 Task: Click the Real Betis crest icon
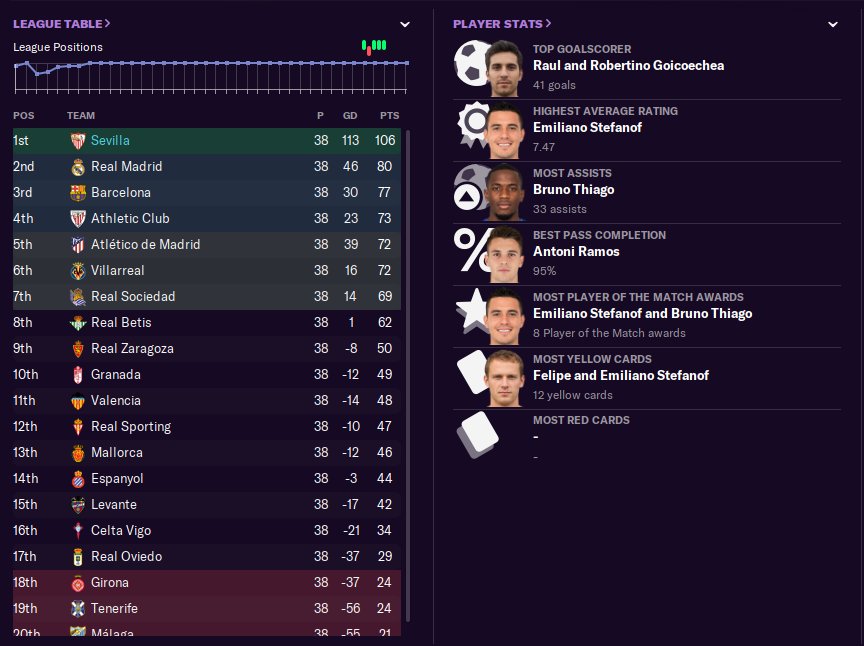click(x=78, y=323)
